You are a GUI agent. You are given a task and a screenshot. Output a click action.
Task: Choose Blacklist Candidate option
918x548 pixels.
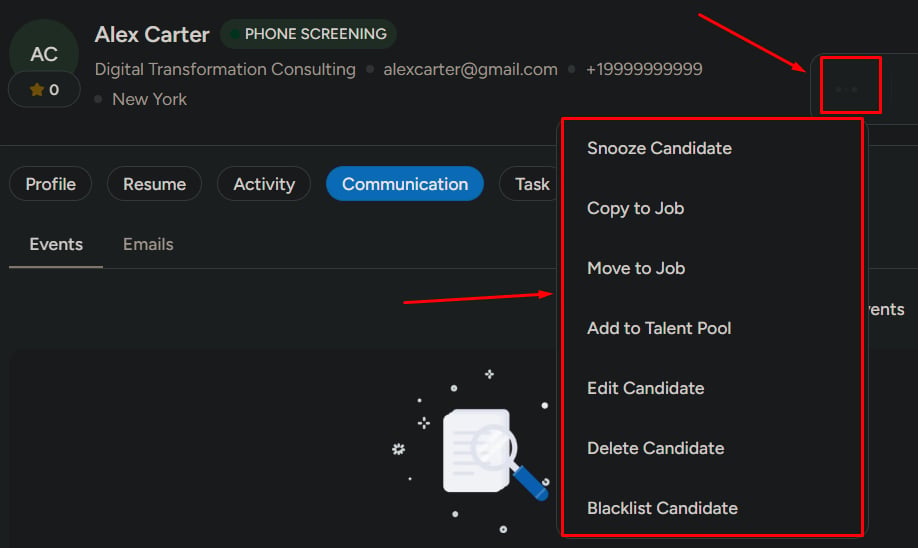pos(662,508)
